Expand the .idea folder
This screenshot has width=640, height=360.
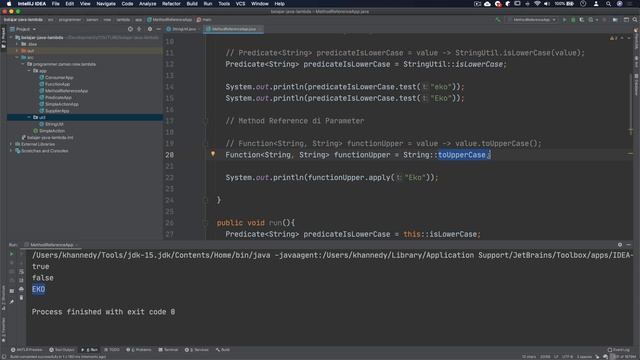click(x=18, y=44)
